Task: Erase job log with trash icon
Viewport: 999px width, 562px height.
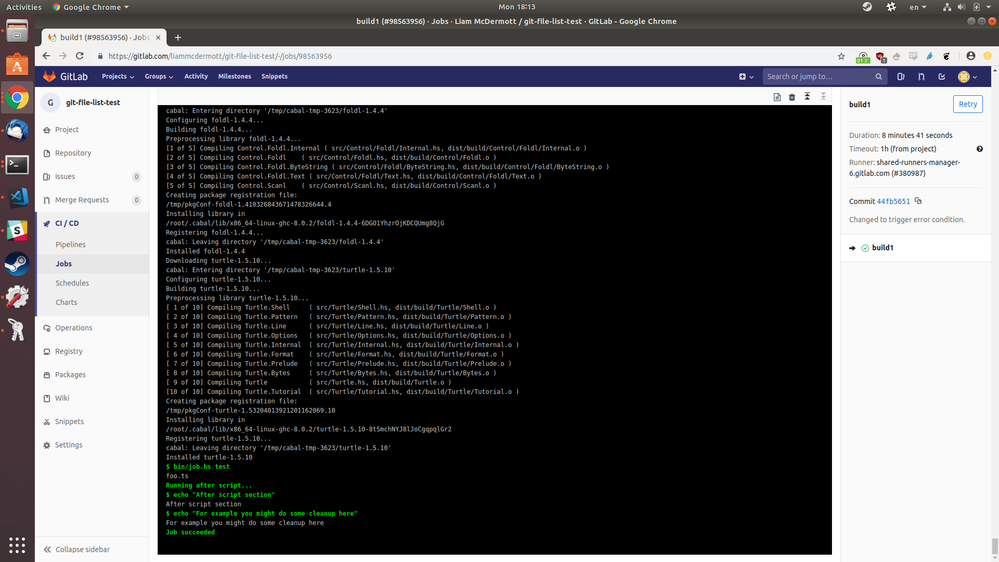Action: click(x=792, y=97)
